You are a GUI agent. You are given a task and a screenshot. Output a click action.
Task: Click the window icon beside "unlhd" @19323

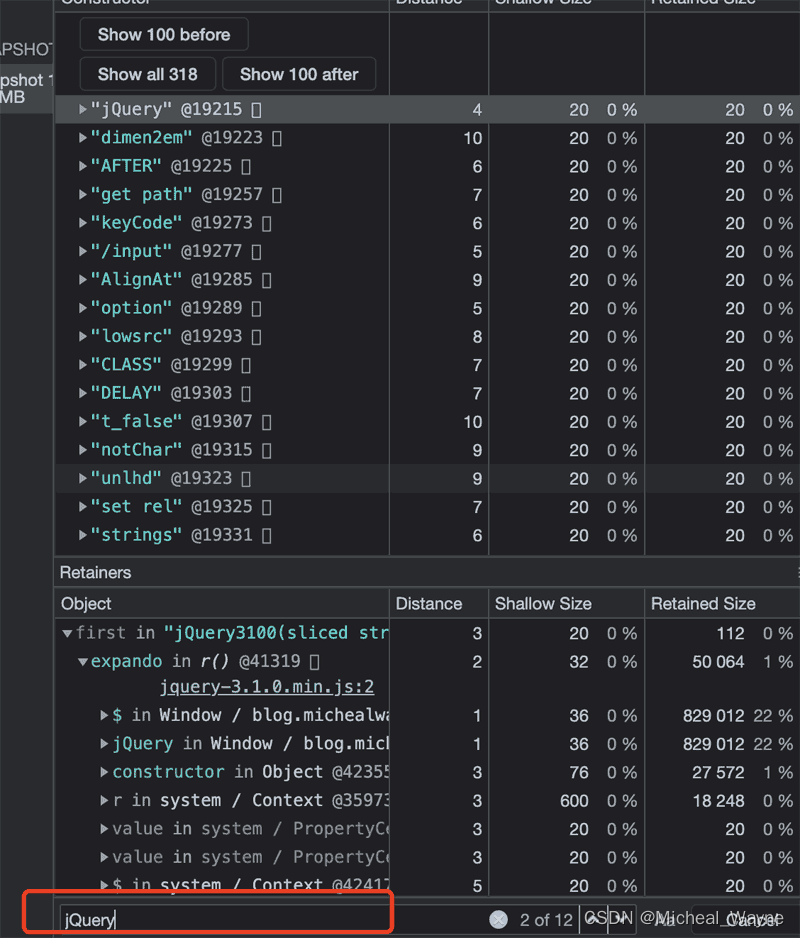(246, 479)
